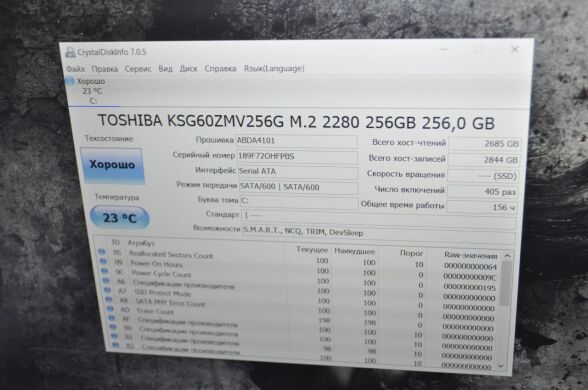Click power on hours value 156 ч
Image resolution: width=588 pixels, height=390 pixels.
[482, 207]
